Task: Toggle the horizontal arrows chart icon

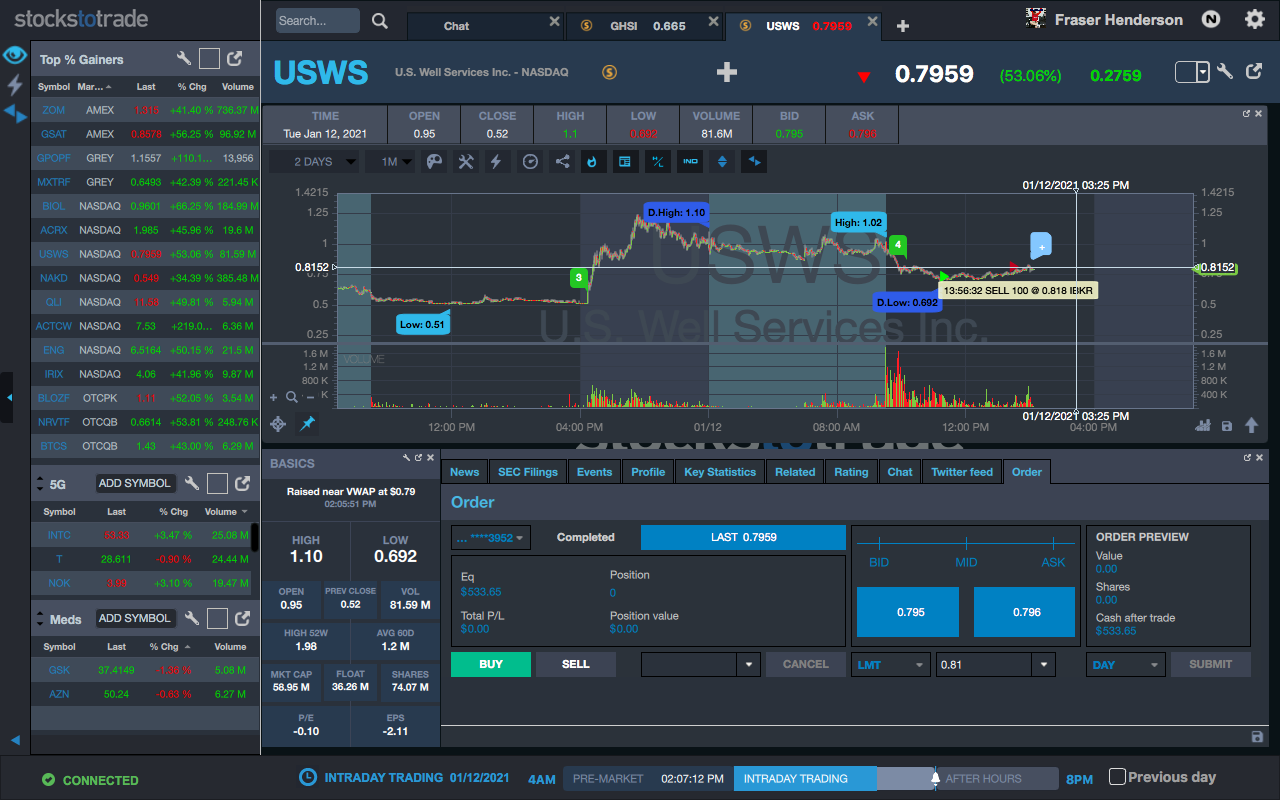Action: point(755,161)
